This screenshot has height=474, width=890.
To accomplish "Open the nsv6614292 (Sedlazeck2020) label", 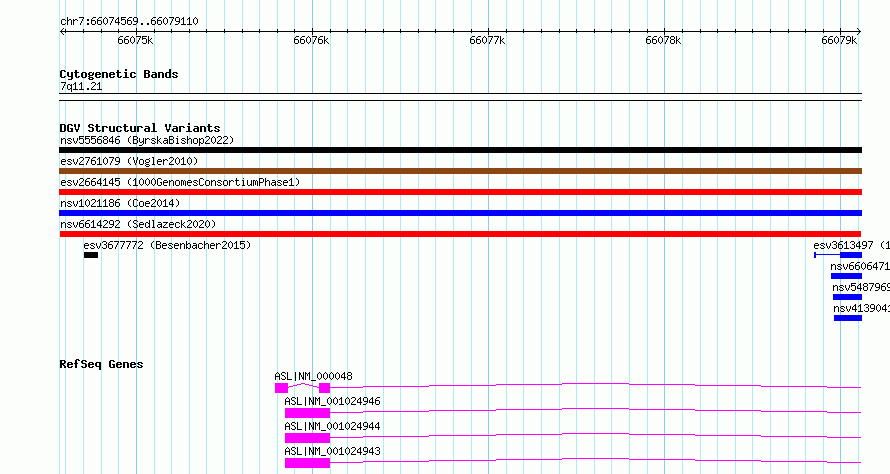I will [x=138, y=224].
